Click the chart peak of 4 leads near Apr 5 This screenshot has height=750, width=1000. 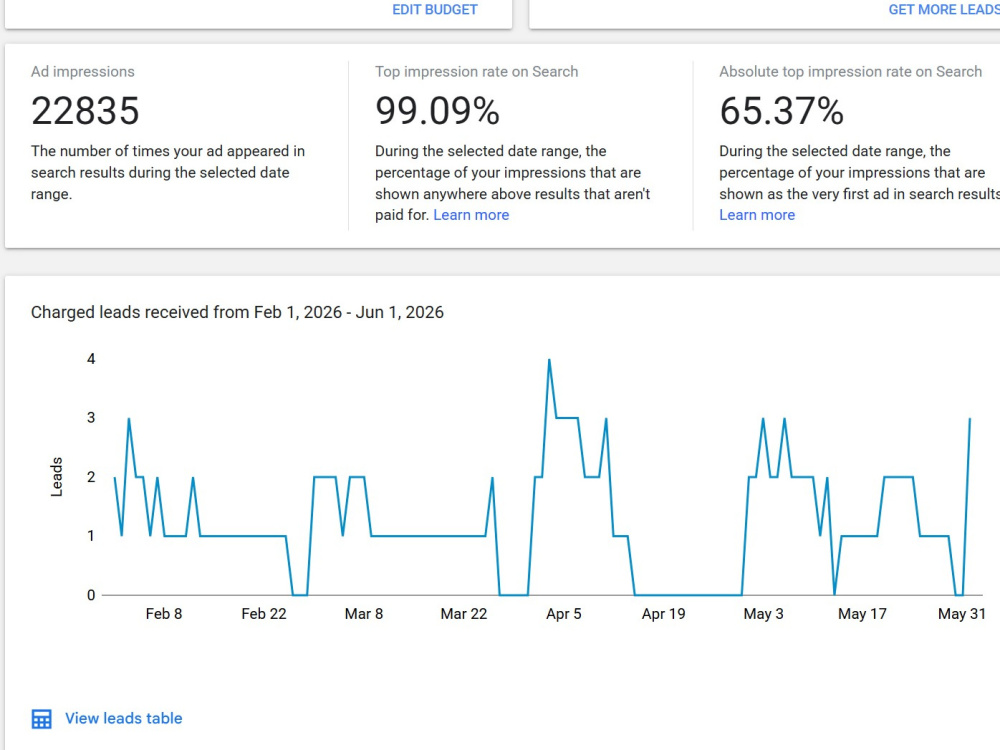pos(549,360)
